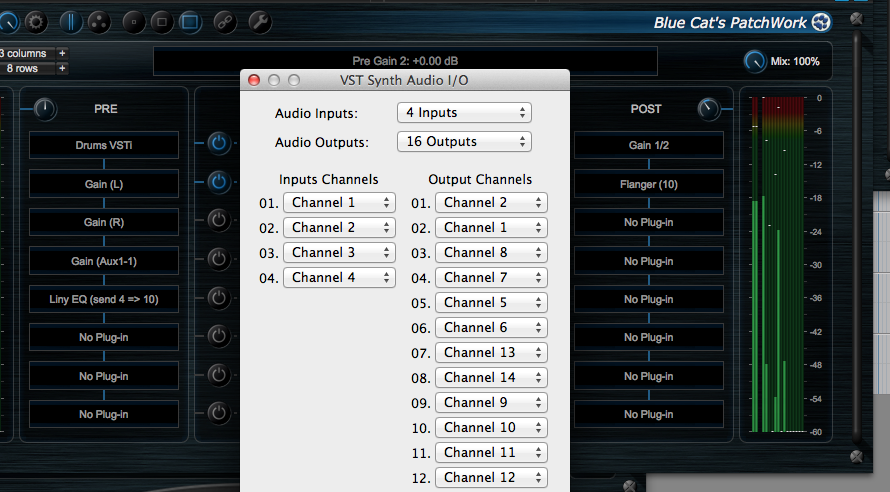
Task: Toggle power button on eighth plug-in row
Action: point(219,413)
